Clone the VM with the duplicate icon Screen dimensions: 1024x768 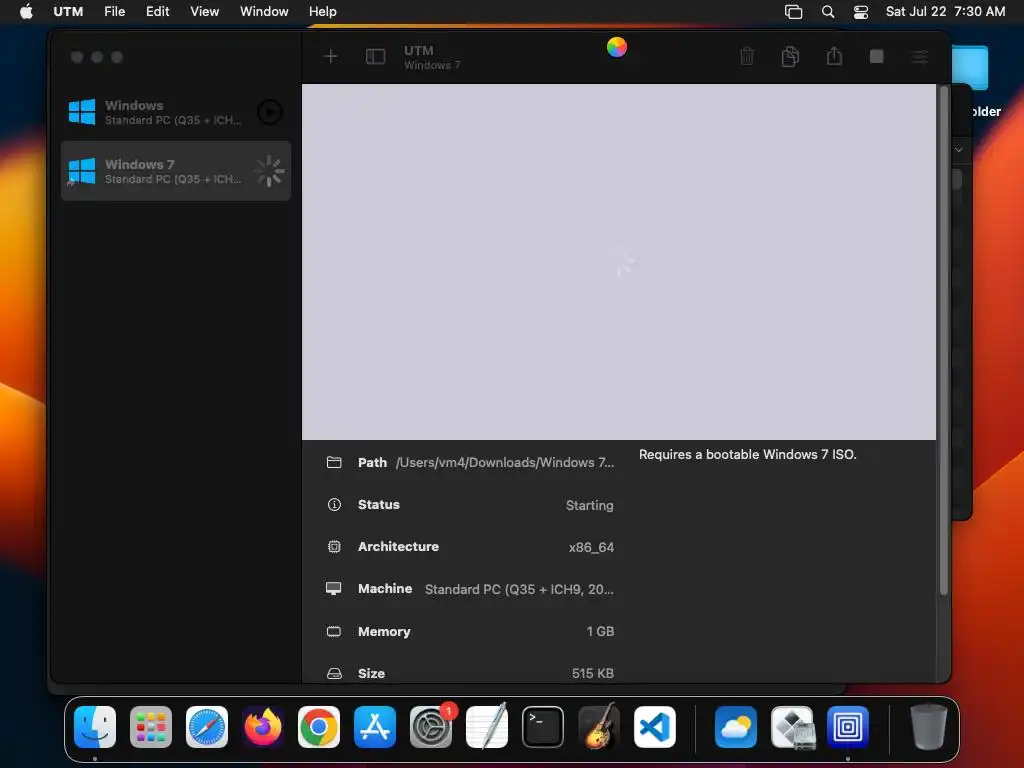[790, 57]
